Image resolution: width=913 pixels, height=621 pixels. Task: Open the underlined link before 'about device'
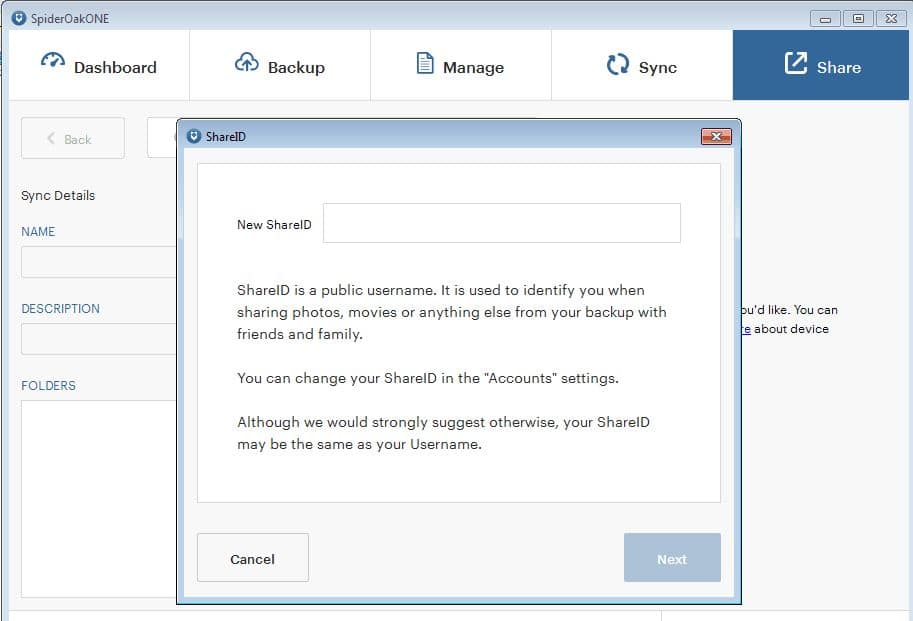tap(746, 329)
